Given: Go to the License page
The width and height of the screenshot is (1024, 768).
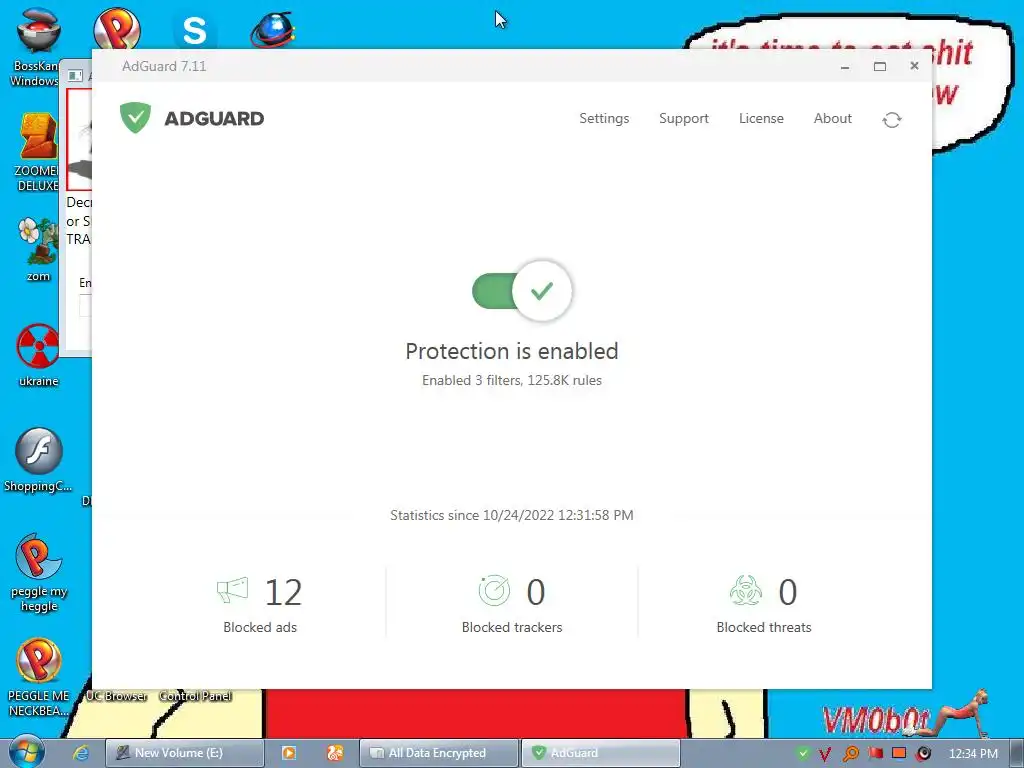Looking at the screenshot, I should point(761,118).
